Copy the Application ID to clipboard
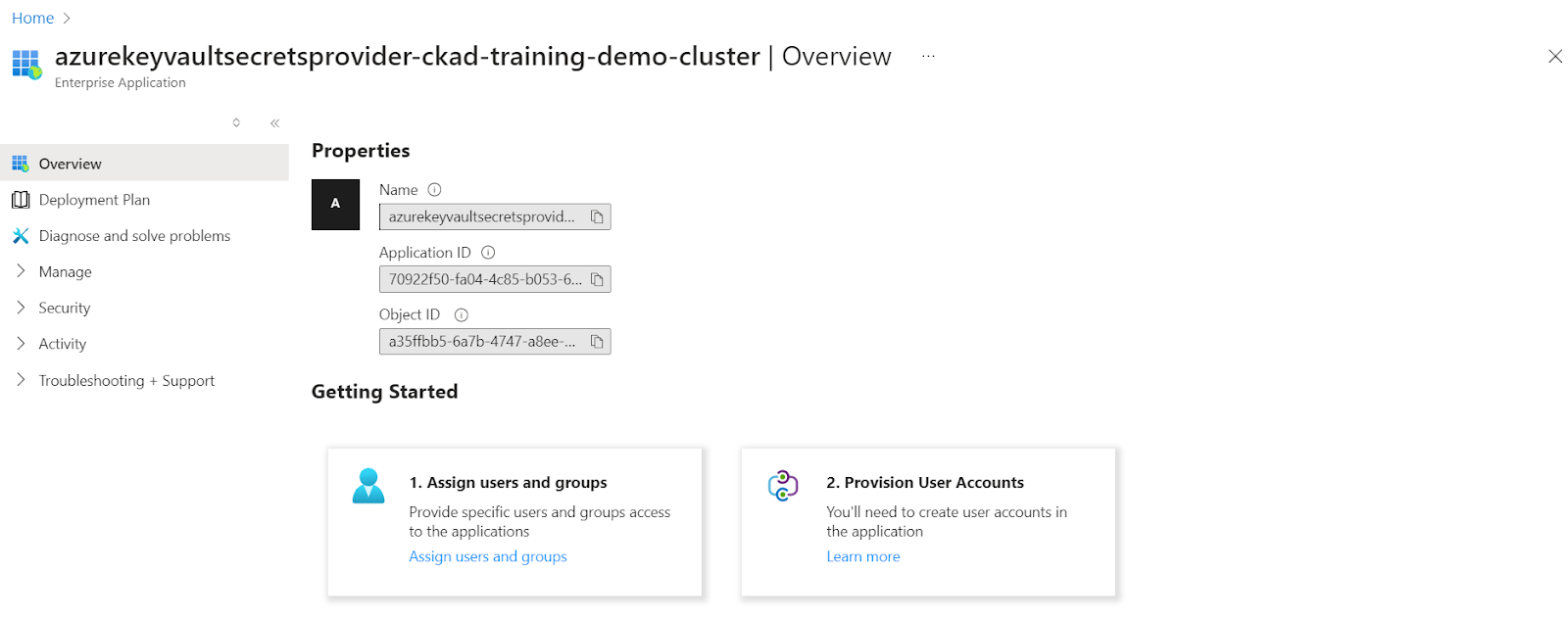1568x621 pixels. coord(597,279)
